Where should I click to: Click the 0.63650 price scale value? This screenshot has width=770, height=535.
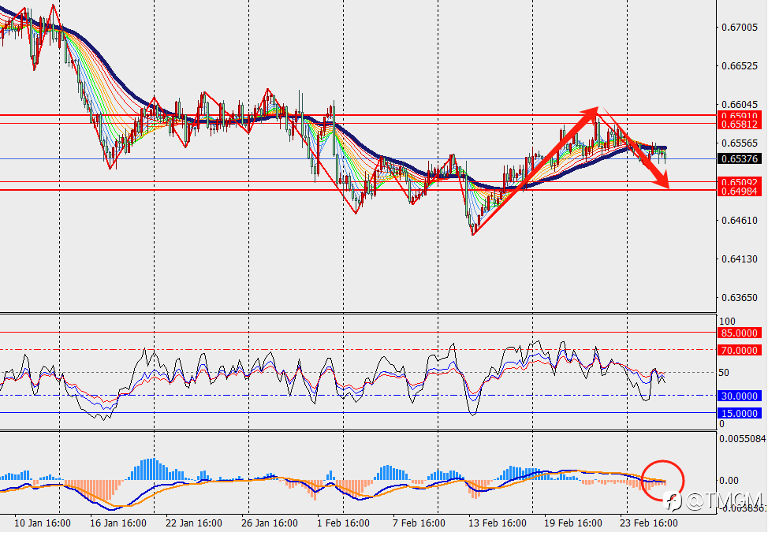(739, 298)
